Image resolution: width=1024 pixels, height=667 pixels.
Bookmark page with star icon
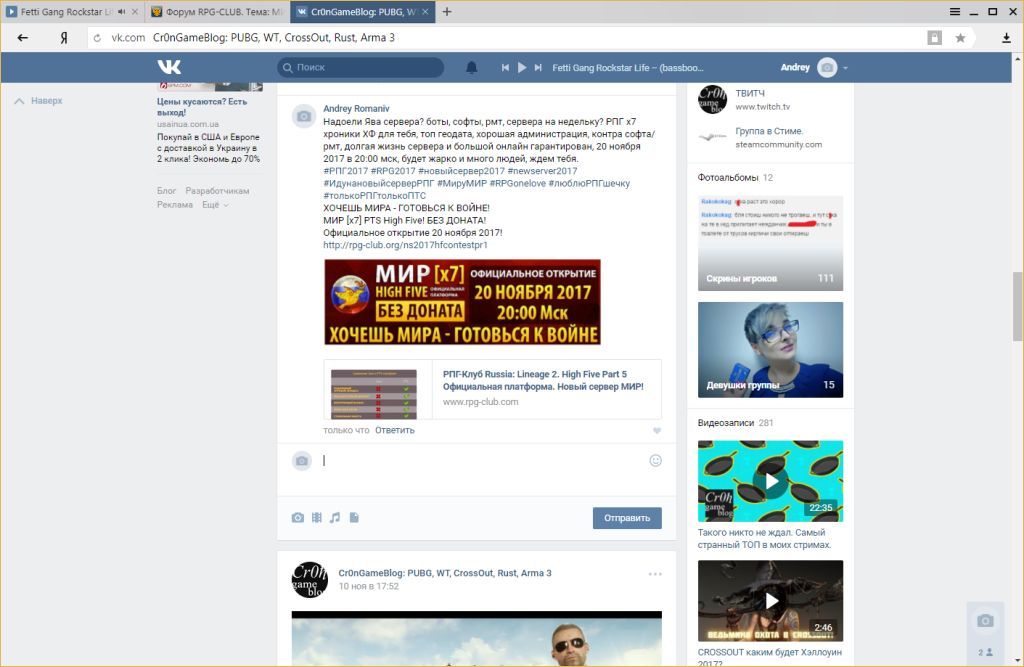pos(960,38)
